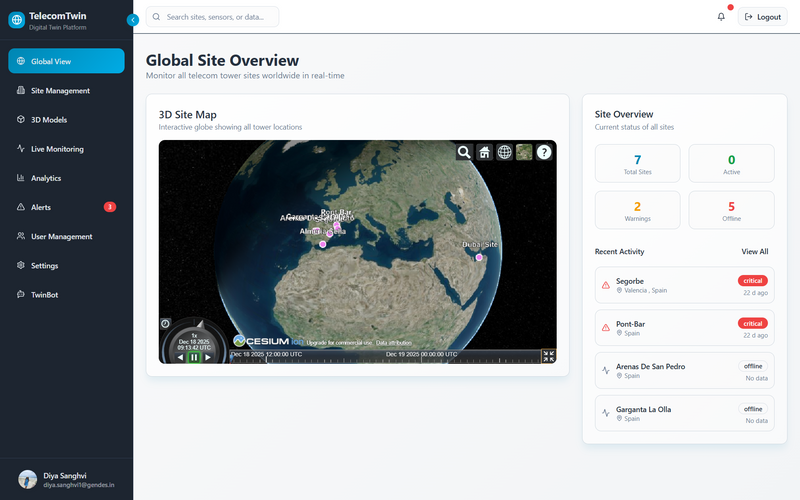Select the Dubai Site marker on globe
The width and height of the screenshot is (800, 500).
point(479,258)
